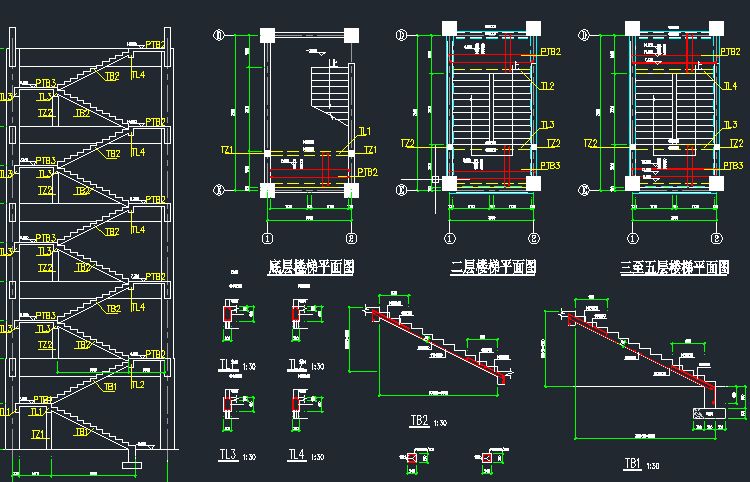
Task: Select the TL4 1:30 section title
Action: pyautogui.click(x=306, y=455)
